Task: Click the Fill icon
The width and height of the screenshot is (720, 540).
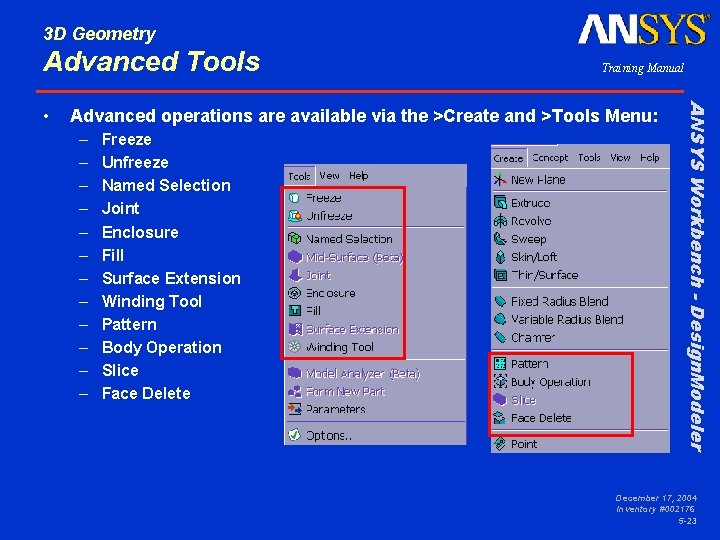Action: click(294, 311)
